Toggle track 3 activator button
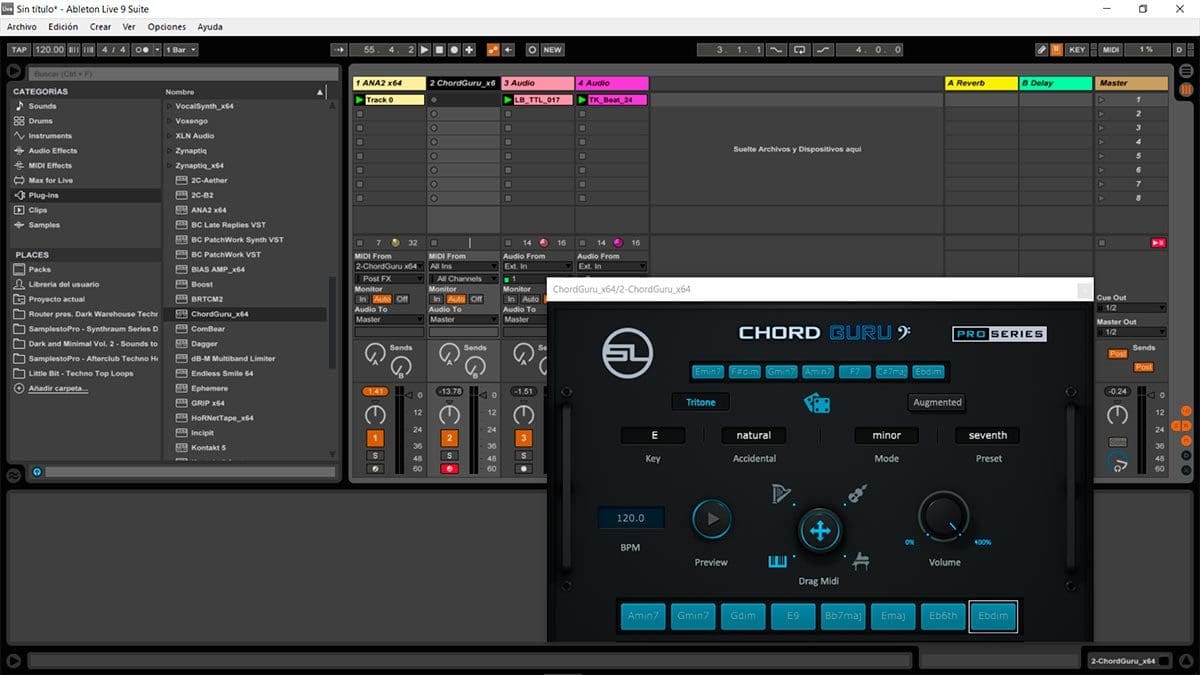The height and width of the screenshot is (675, 1200). click(523, 438)
